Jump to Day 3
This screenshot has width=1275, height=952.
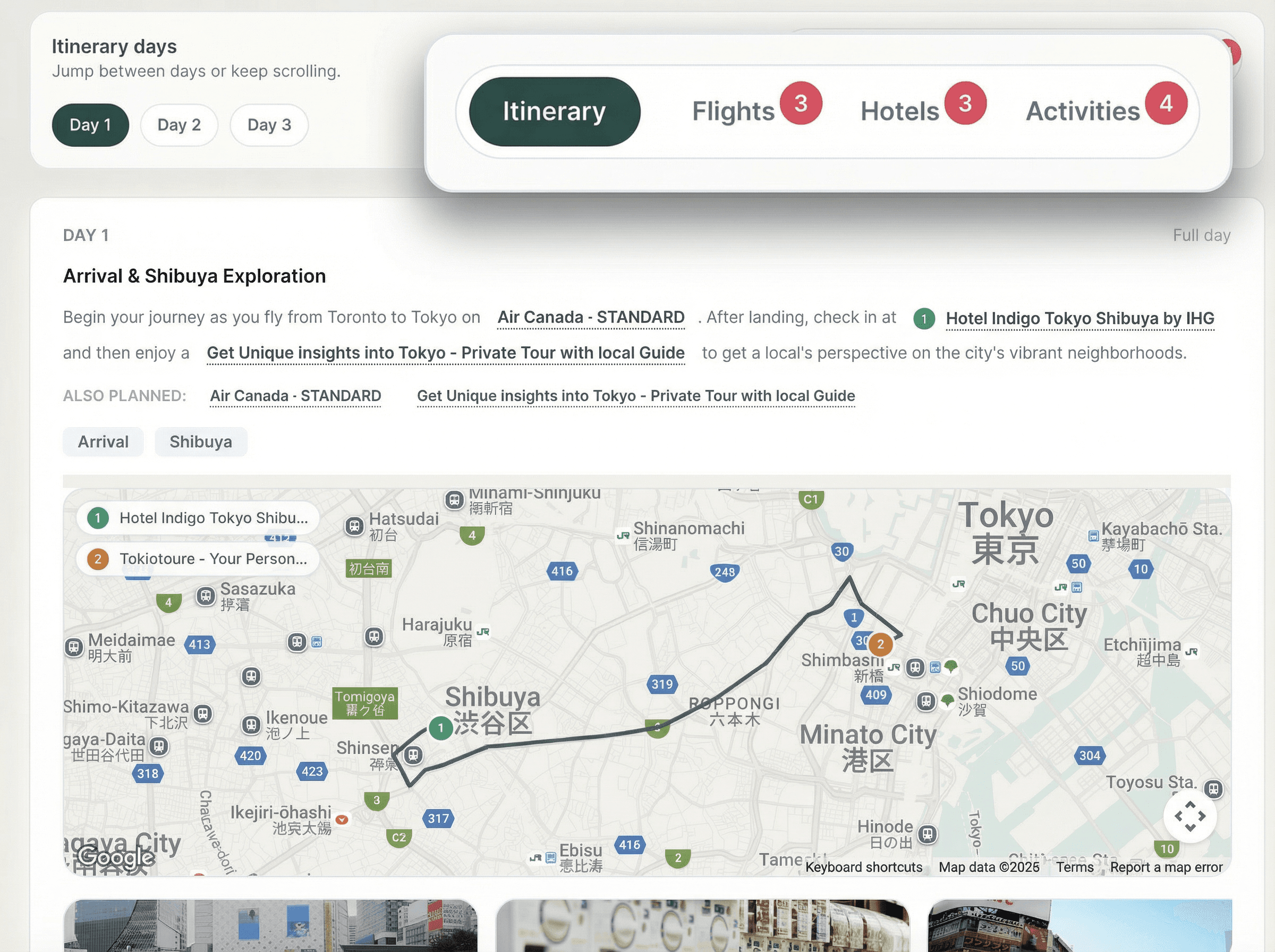point(269,125)
